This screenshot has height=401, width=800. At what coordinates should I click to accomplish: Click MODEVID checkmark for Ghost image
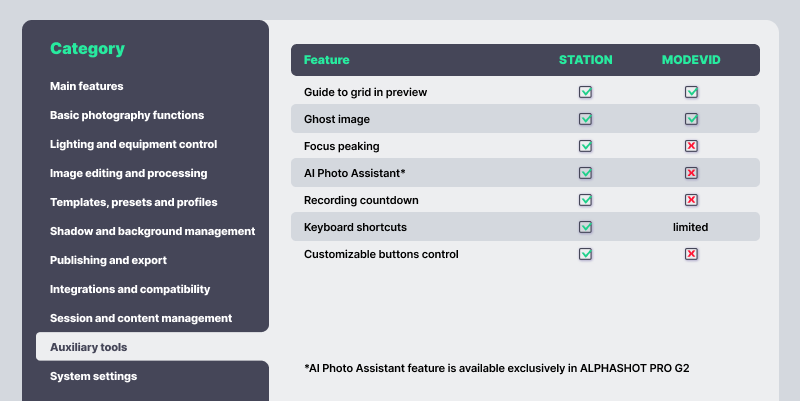click(691, 119)
